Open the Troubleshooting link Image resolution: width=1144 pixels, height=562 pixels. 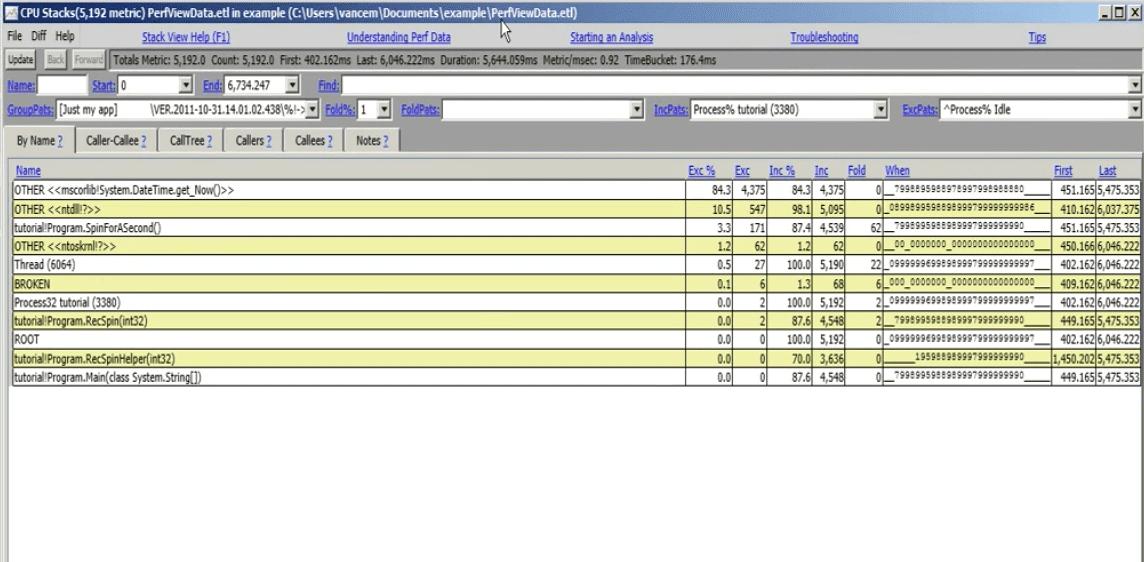pos(824,36)
